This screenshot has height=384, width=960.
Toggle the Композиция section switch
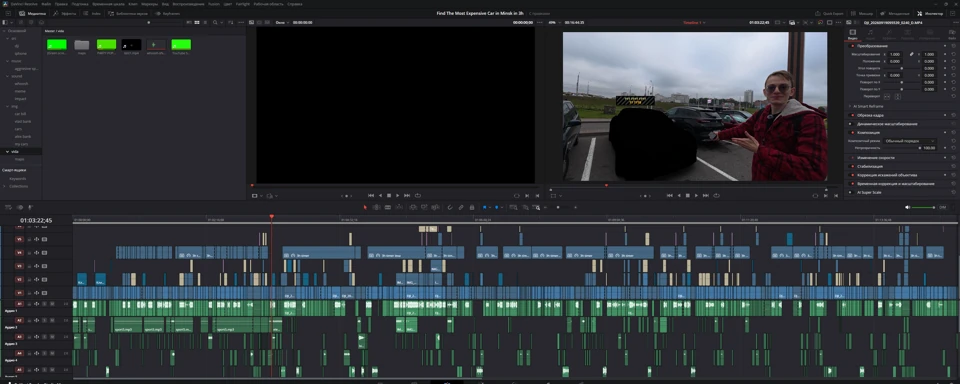[852, 132]
